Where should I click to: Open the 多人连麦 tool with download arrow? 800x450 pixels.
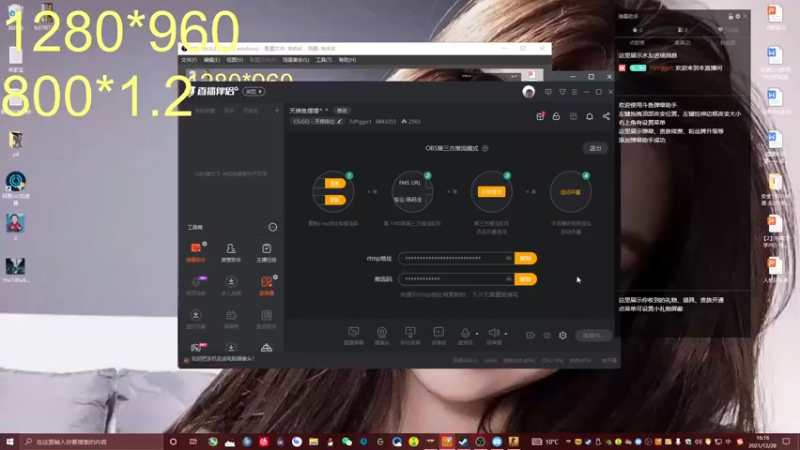tap(231, 285)
